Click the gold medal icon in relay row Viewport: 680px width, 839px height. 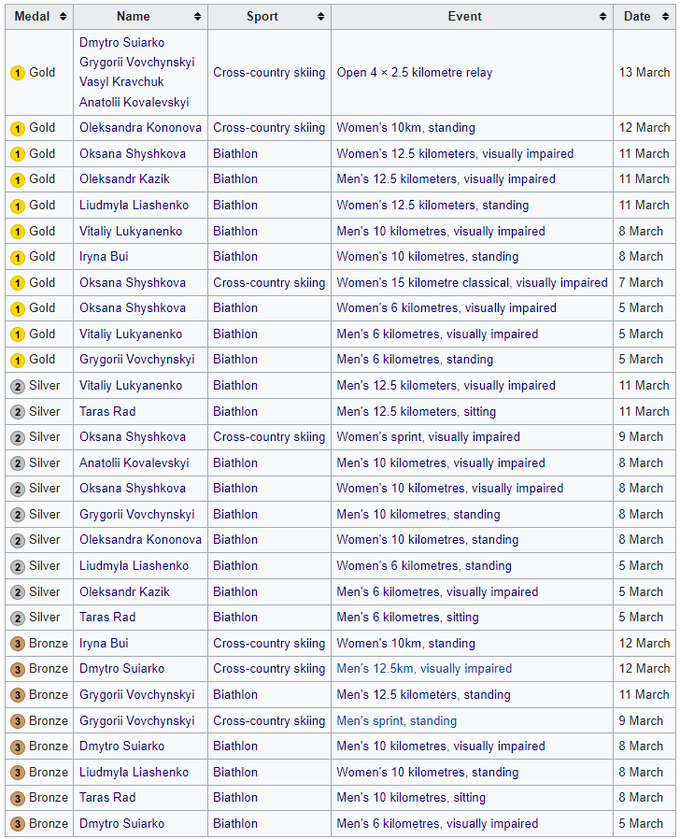tap(17, 73)
